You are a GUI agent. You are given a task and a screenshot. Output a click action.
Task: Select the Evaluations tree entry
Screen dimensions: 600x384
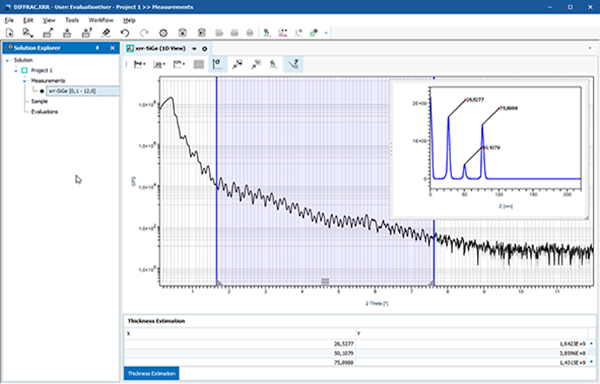tap(44, 112)
